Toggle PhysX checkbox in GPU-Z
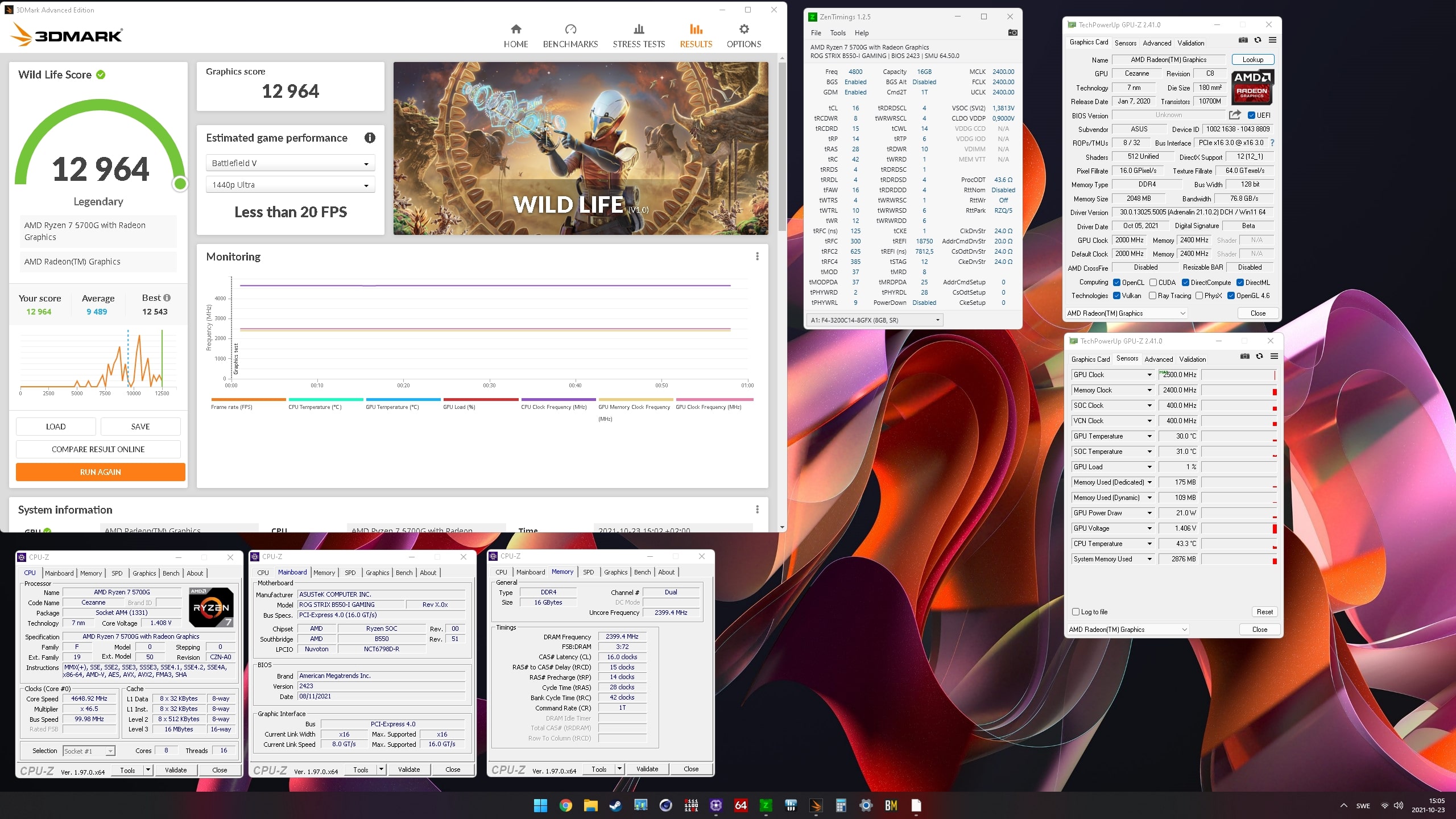 (x=1199, y=296)
